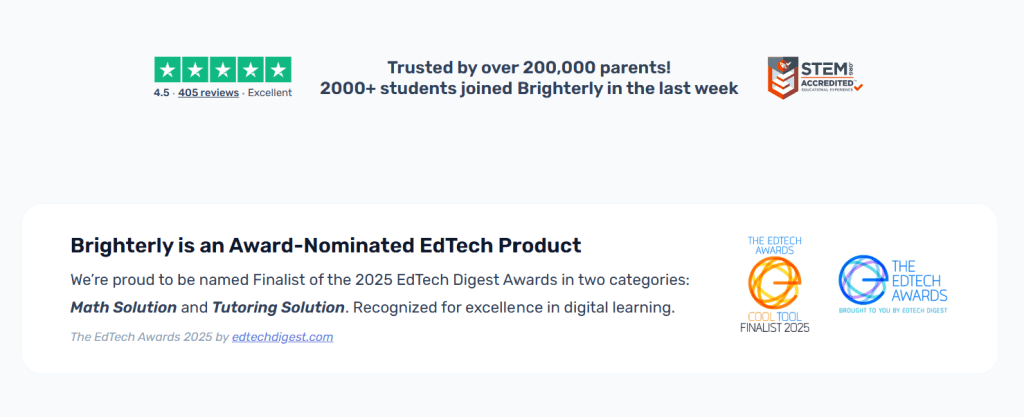
Task: Click the fourth green Trustpilot star
Action: point(251,70)
